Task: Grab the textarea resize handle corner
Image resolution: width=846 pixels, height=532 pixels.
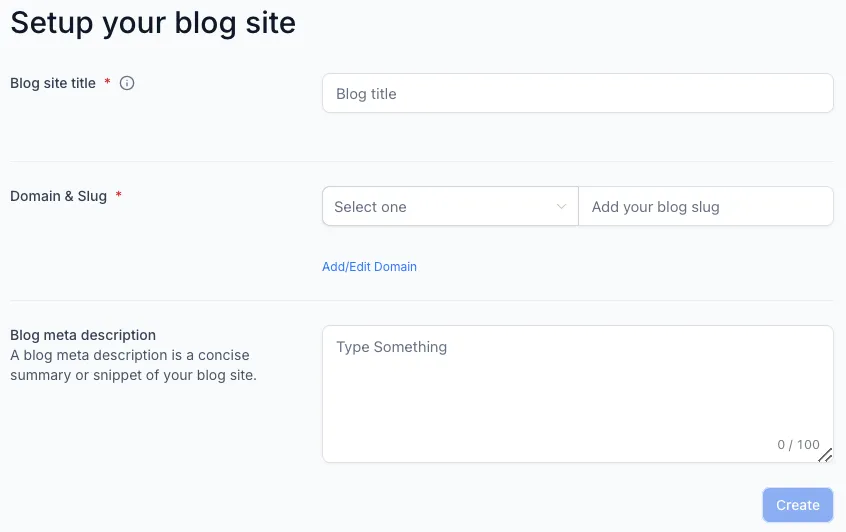Action: (825, 455)
